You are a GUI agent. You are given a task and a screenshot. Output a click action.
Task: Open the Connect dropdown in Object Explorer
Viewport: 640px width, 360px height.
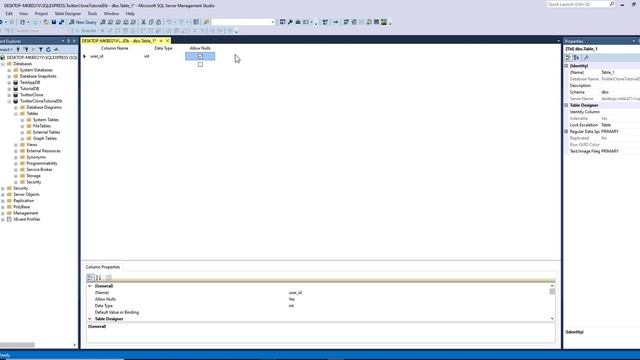[x=7, y=49]
